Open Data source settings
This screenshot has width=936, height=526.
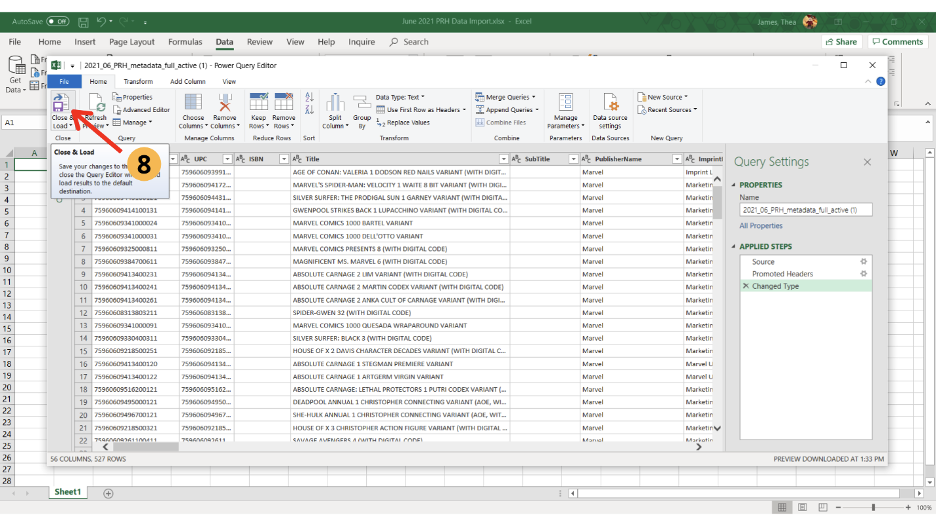(610, 111)
